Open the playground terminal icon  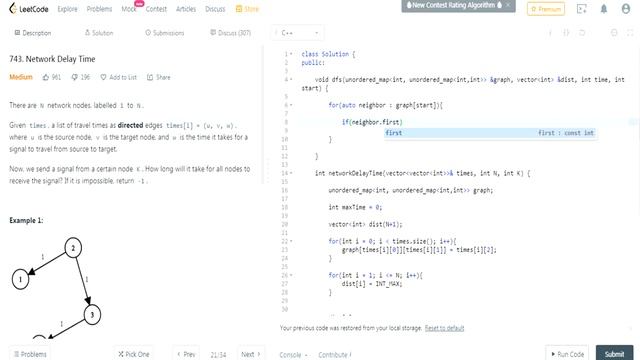(x=582, y=9)
